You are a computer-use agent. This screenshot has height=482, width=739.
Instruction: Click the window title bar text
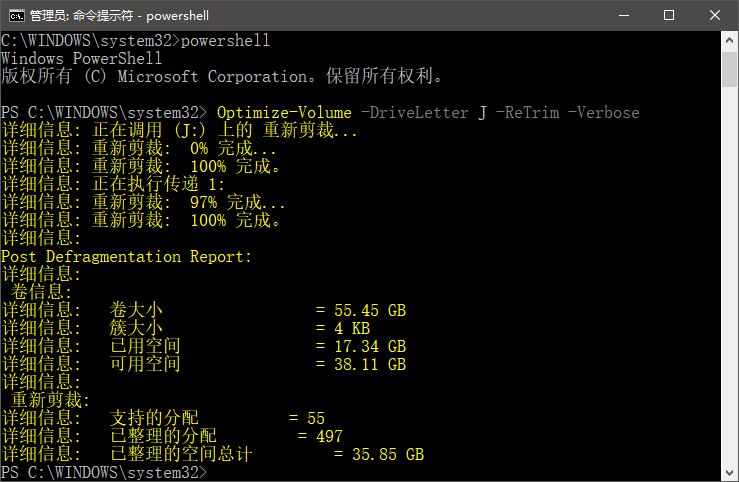pyautogui.click(x=119, y=16)
